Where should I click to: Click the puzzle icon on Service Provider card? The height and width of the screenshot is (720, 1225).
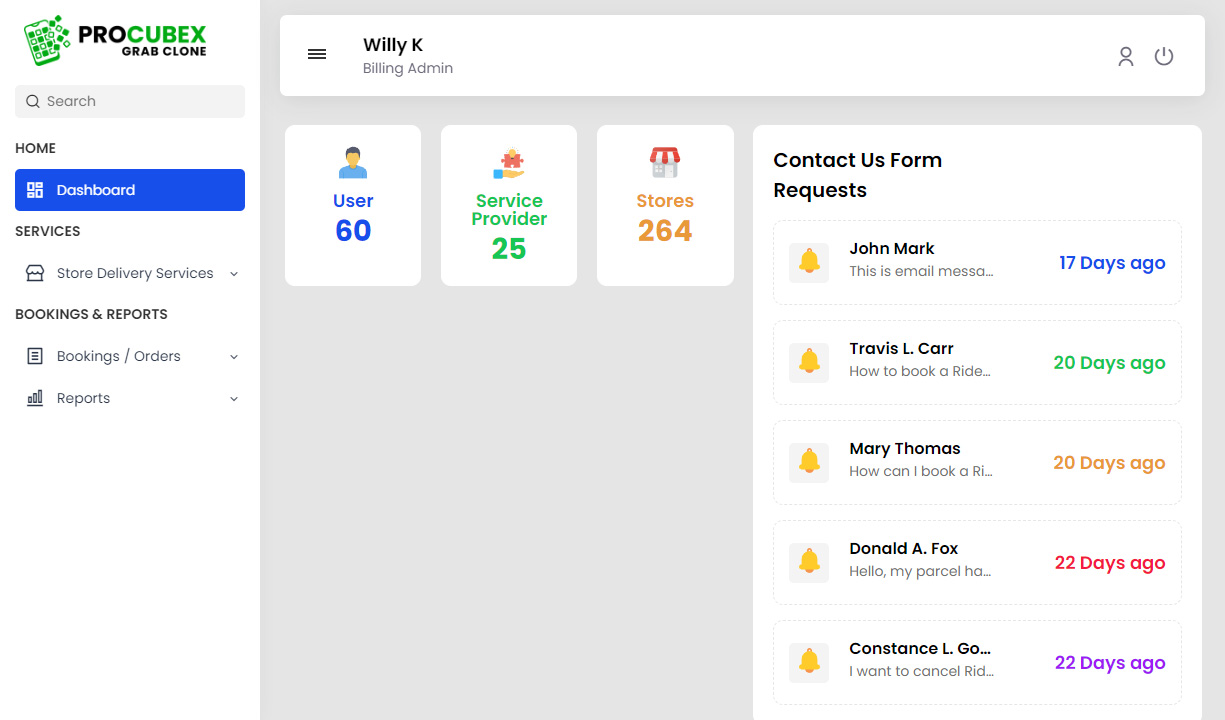509,163
